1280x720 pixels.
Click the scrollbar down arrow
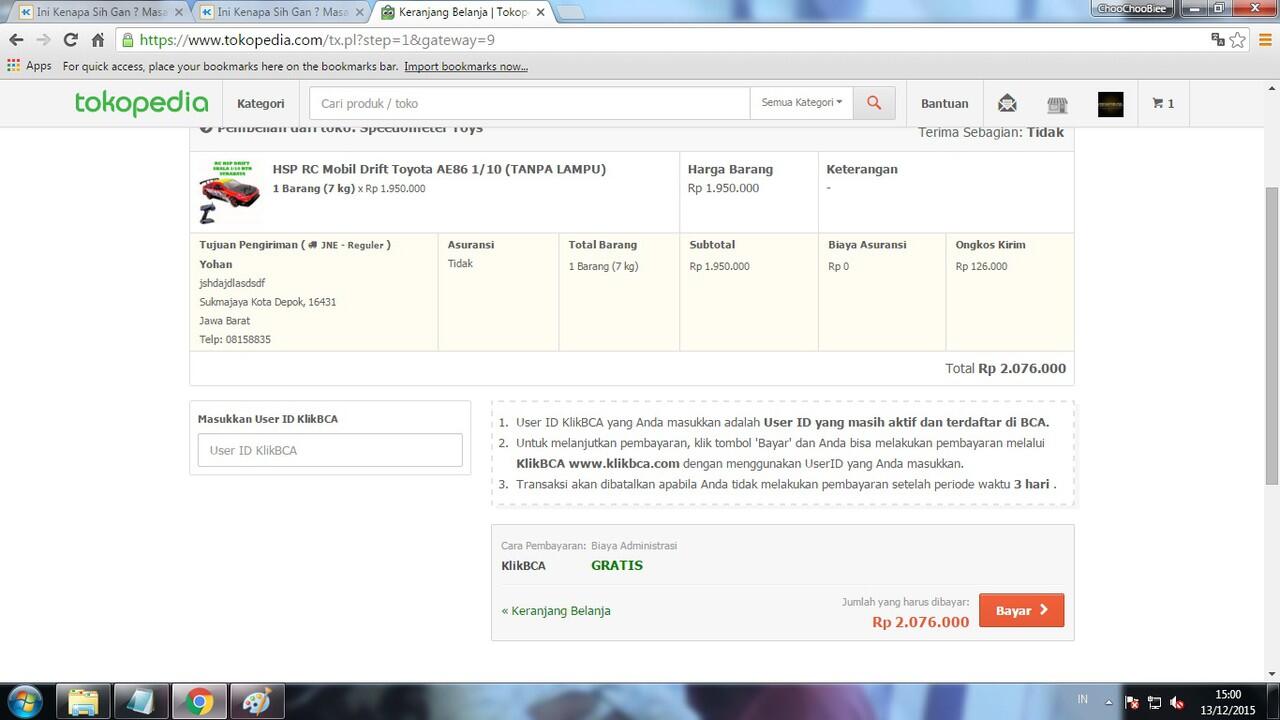click(x=1271, y=673)
